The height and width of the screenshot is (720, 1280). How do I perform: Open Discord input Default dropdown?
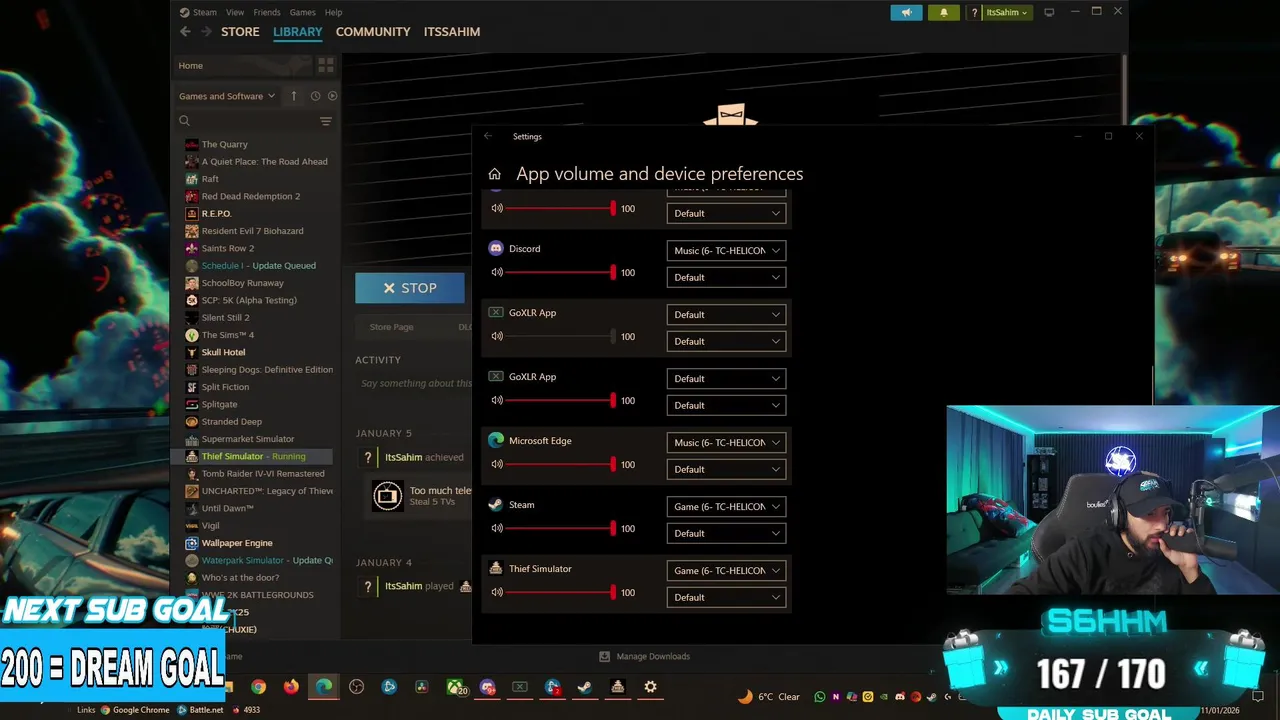pos(726,277)
